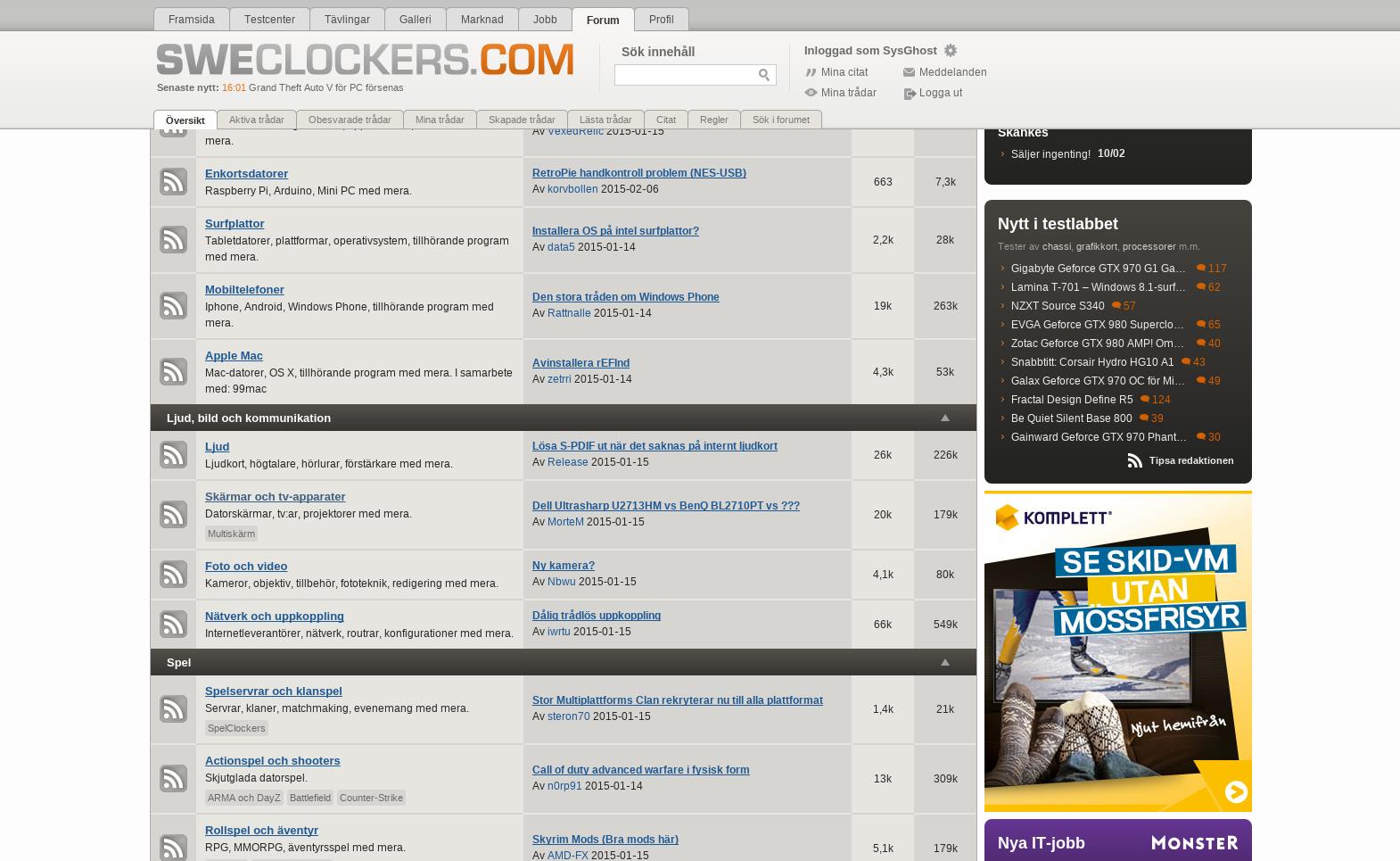Viewport: 1400px width, 861px height.
Task: Open the Profil tab
Action: [x=661, y=20]
